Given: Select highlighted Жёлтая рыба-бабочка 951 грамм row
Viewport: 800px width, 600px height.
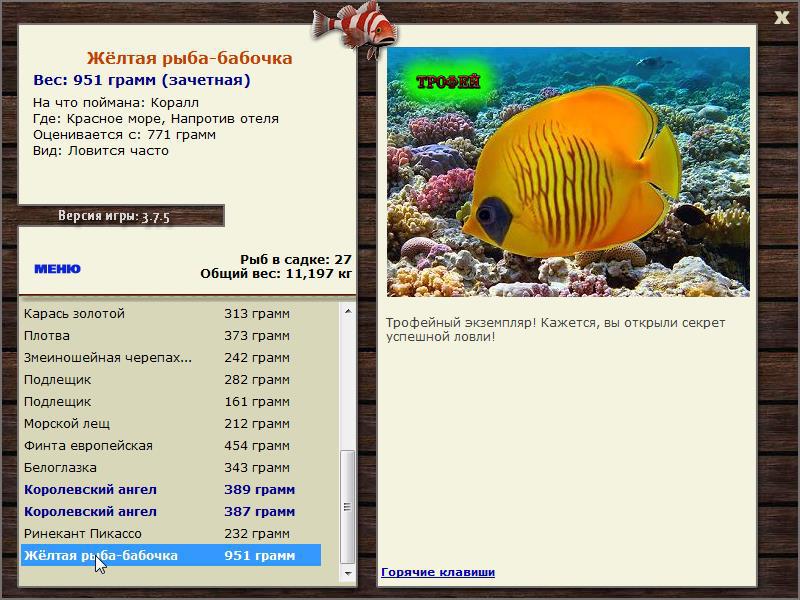Looking at the screenshot, I should 171,555.
